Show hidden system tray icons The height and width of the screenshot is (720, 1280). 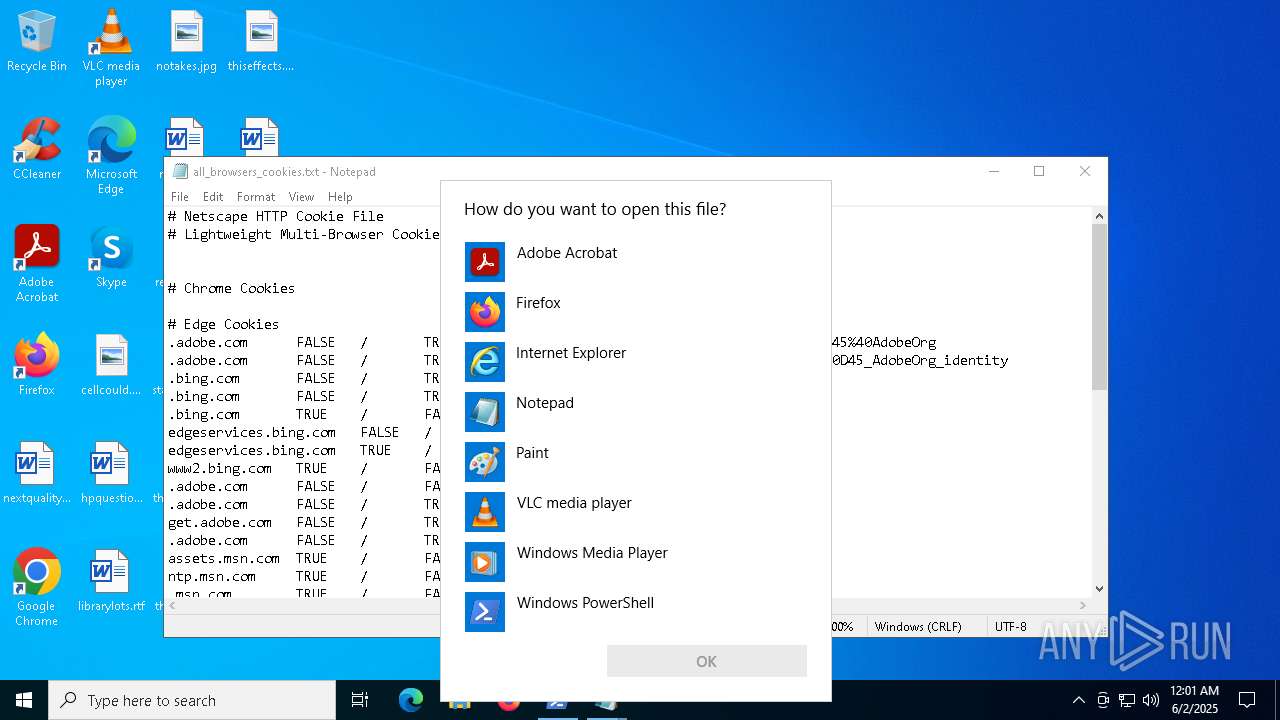point(1078,700)
